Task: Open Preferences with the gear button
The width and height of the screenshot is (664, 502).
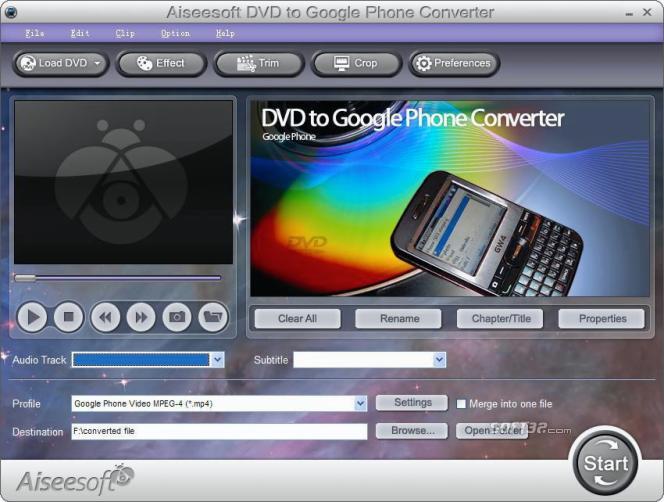Action: pos(454,64)
